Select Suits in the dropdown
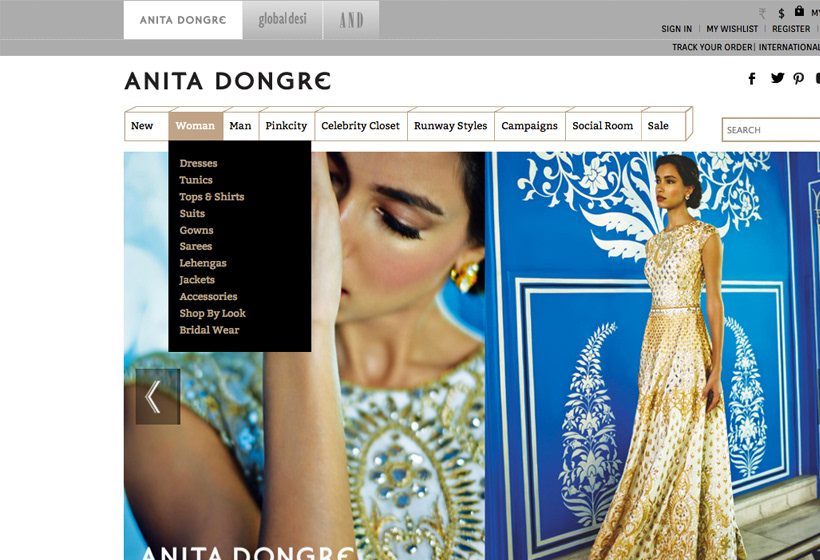Image resolution: width=820 pixels, height=560 pixels. click(192, 213)
